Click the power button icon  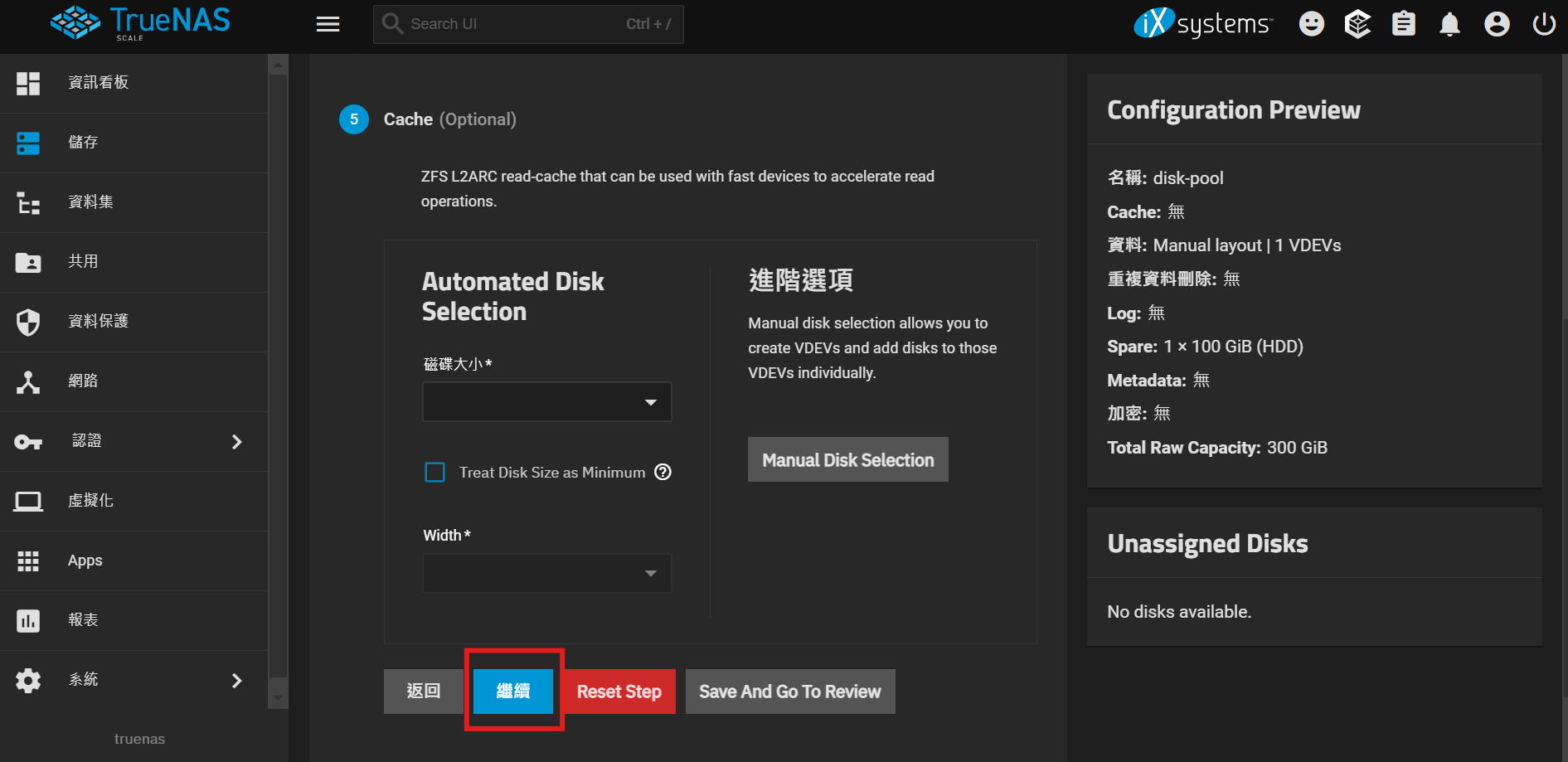click(1543, 24)
